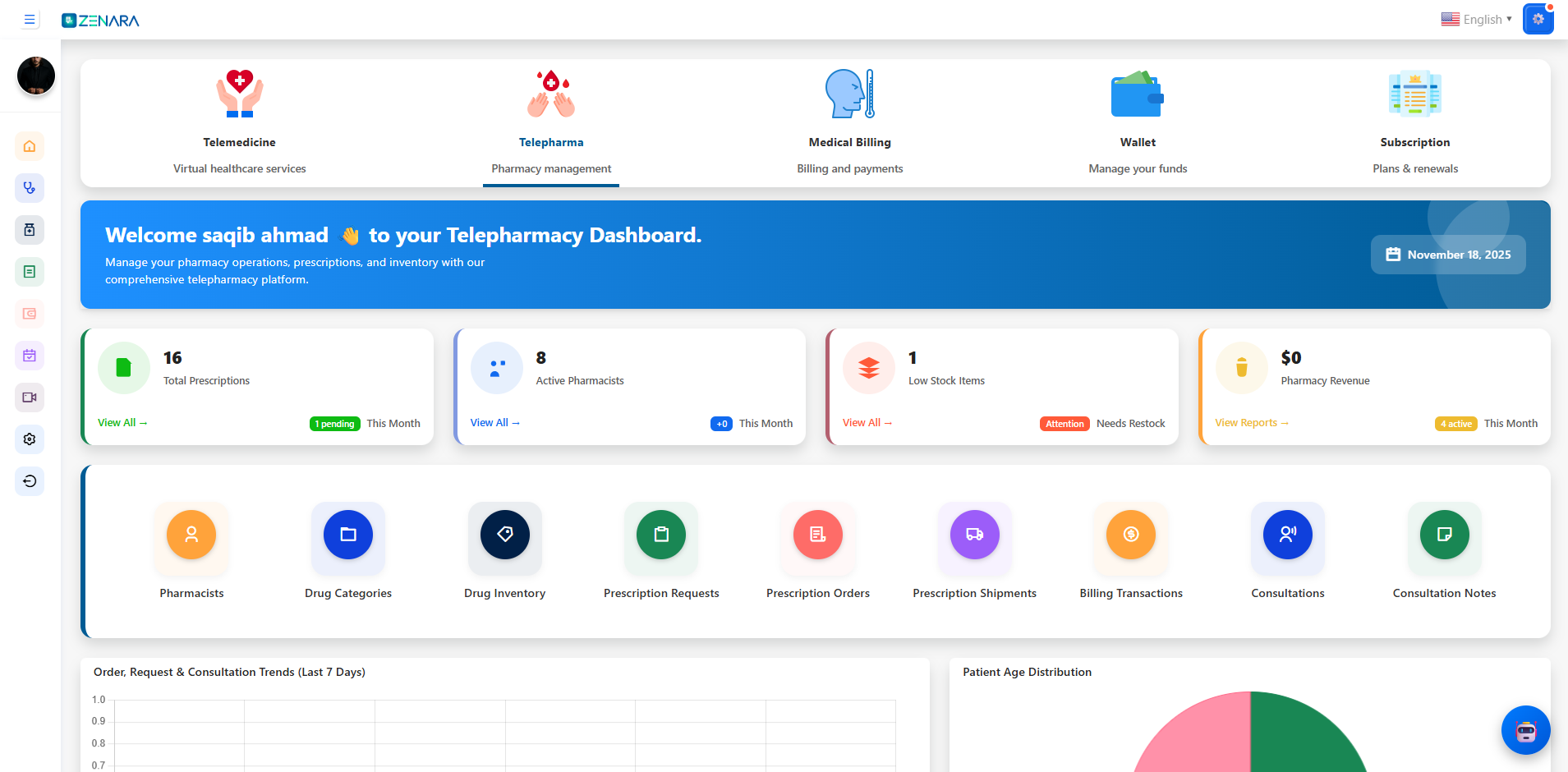Toggle the hamburger sidebar menu
Viewport: 1568px width, 772px height.
(30, 20)
